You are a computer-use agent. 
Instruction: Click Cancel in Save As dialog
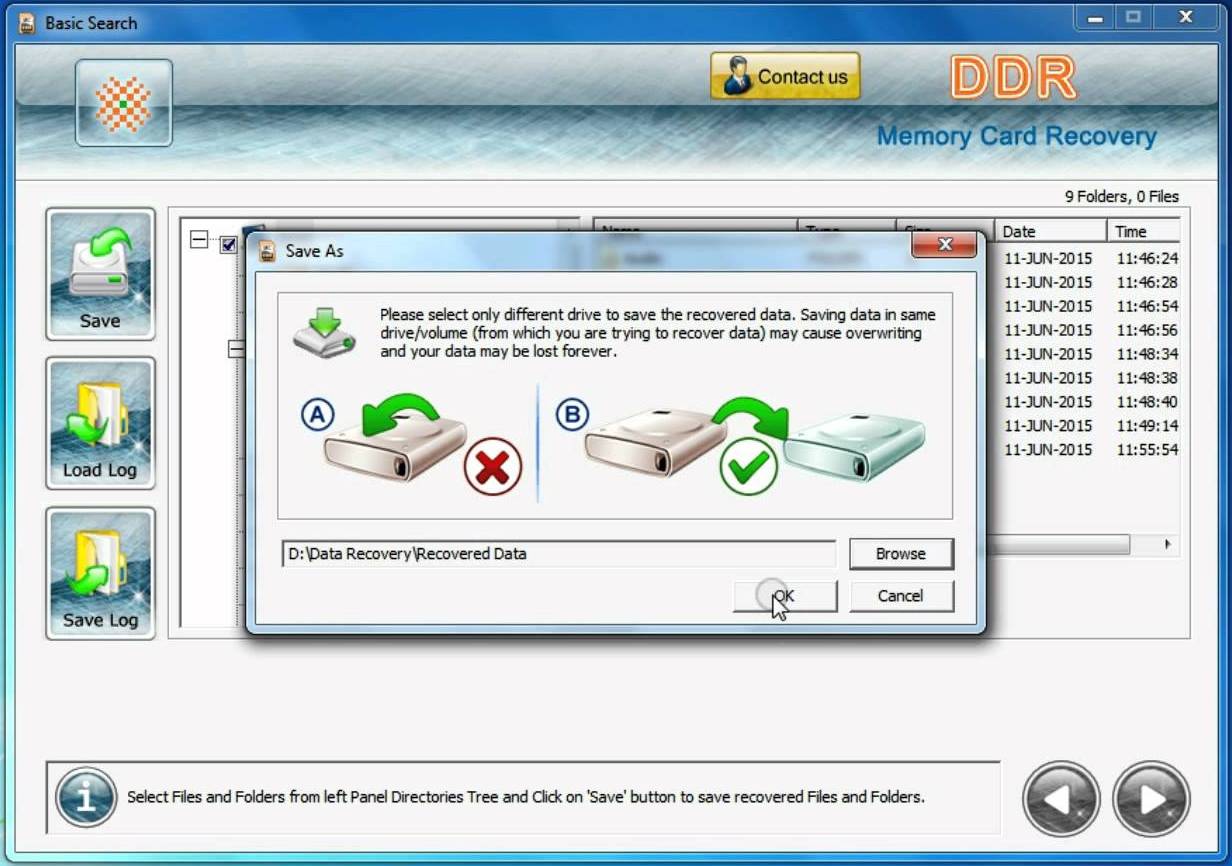coord(901,596)
